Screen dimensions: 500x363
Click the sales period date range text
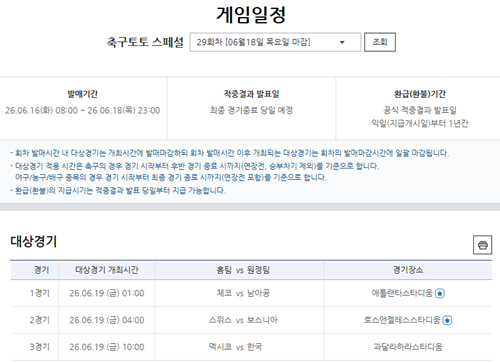click(x=83, y=110)
